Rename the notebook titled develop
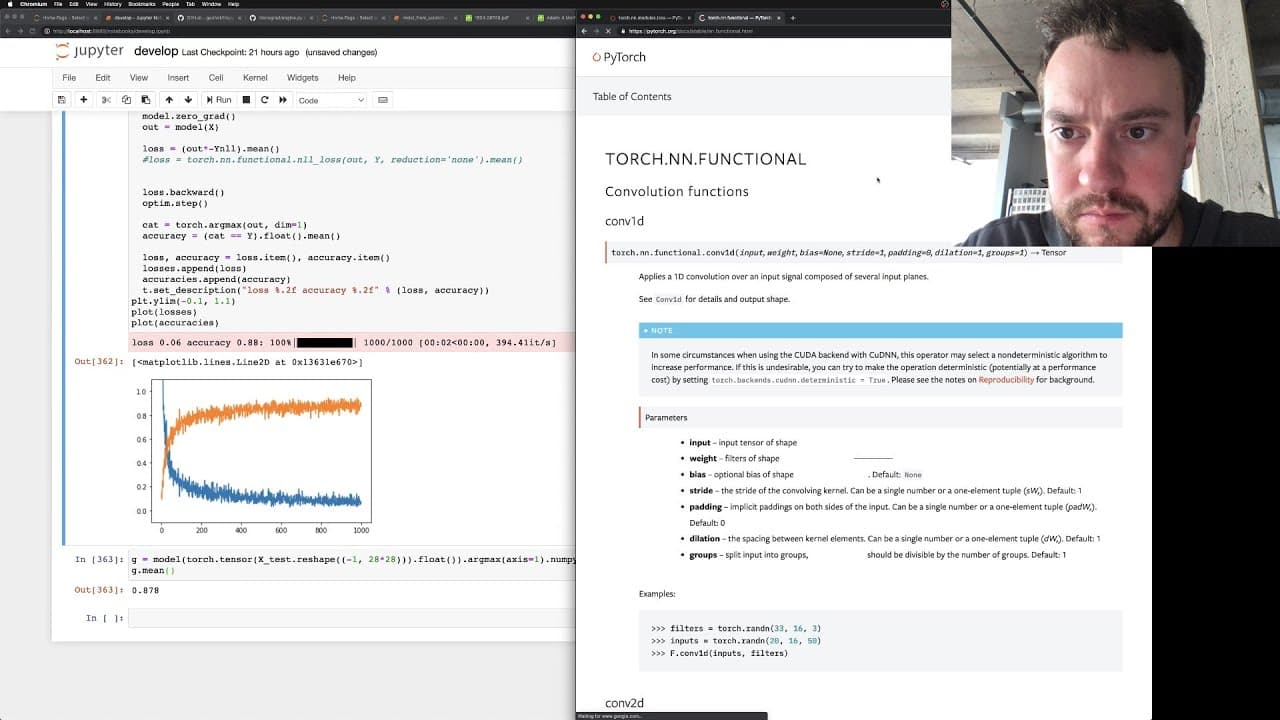 pos(155,52)
